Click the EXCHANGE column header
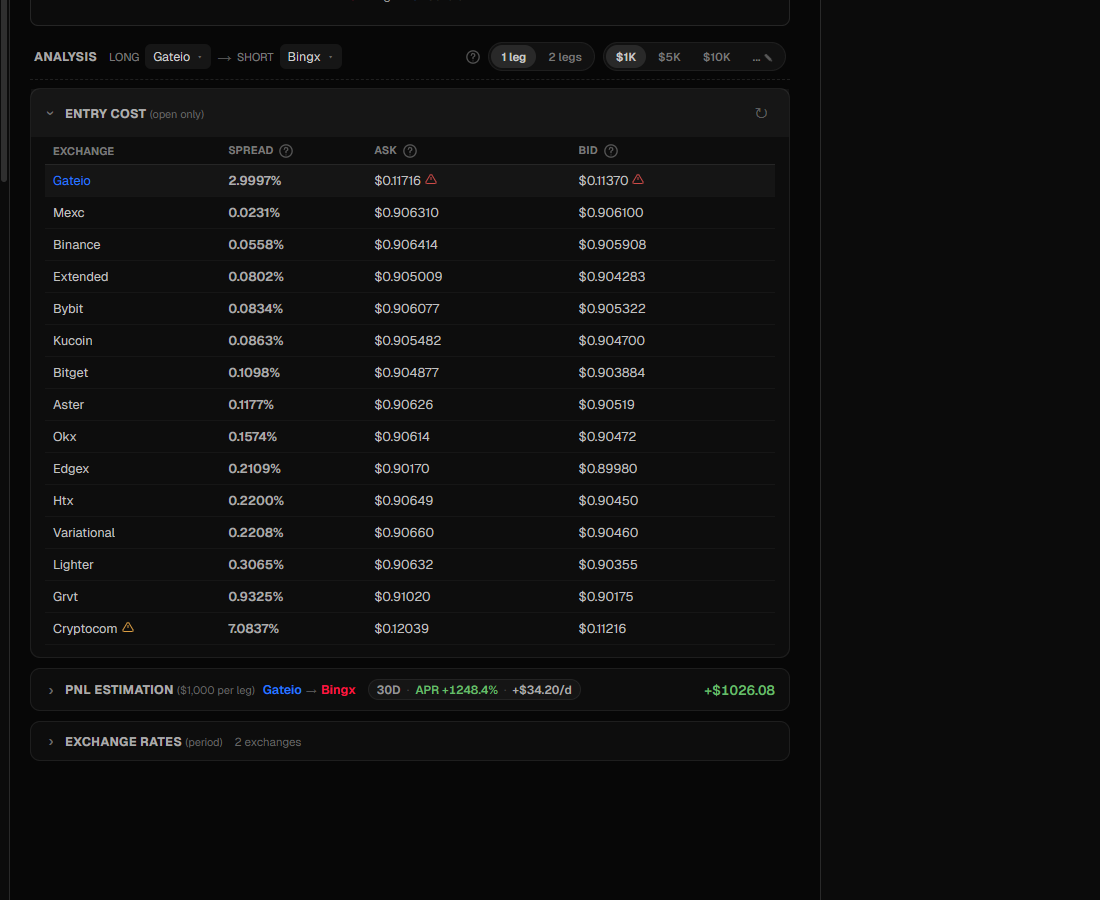The height and width of the screenshot is (900, 1100). [x=83, y=151]
